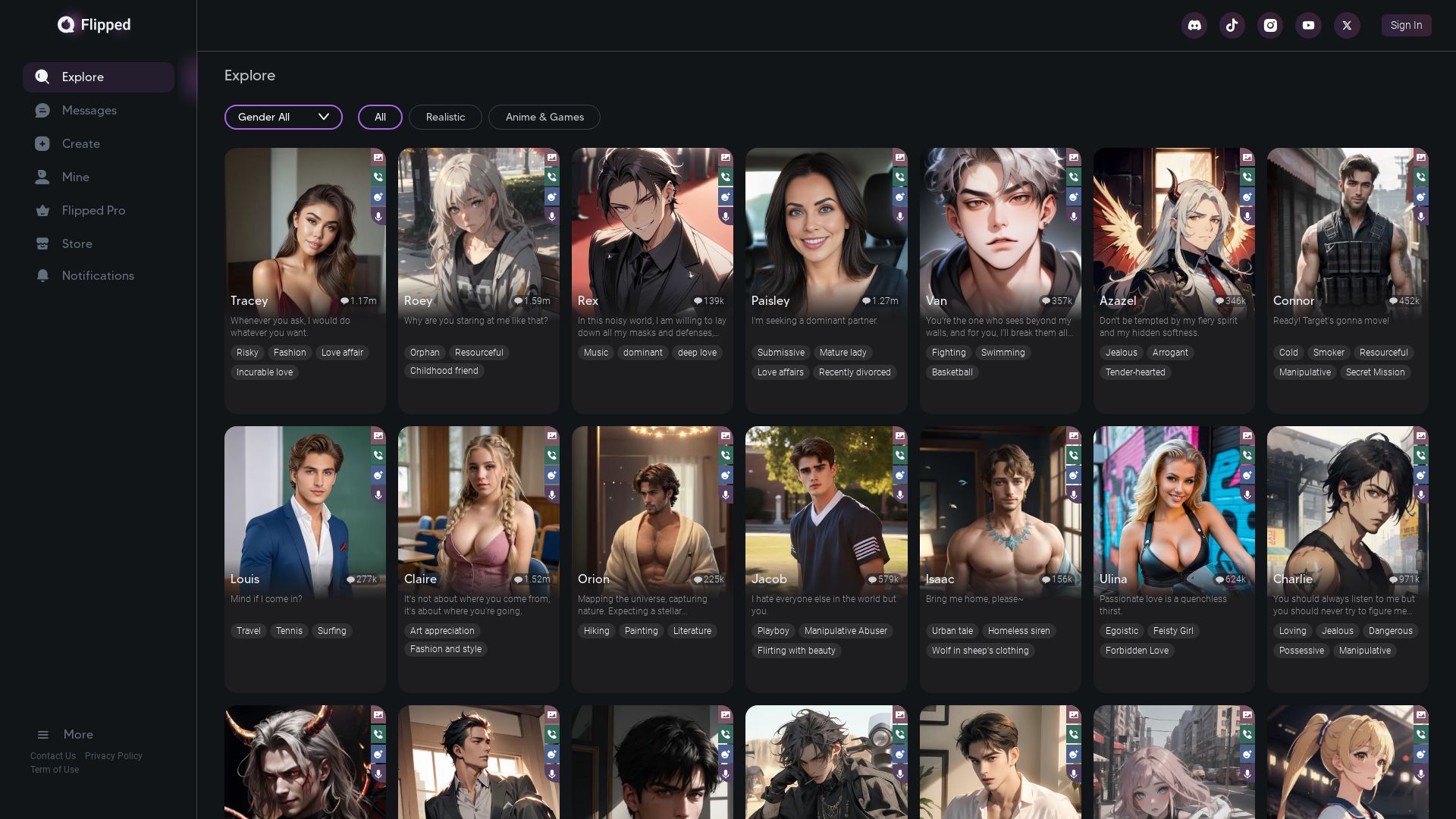Expand the More section in the sidebar
Viewport: 1456px width, 819px height.
[x=65, y=734]
